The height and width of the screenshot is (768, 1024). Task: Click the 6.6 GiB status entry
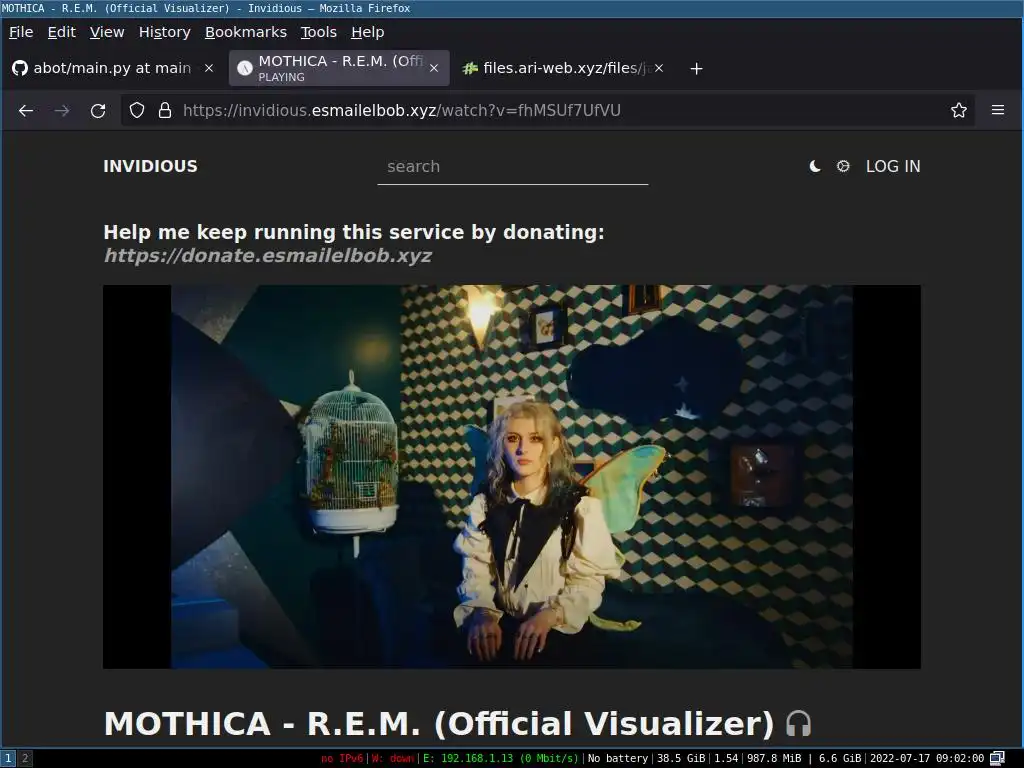(840, 758)
